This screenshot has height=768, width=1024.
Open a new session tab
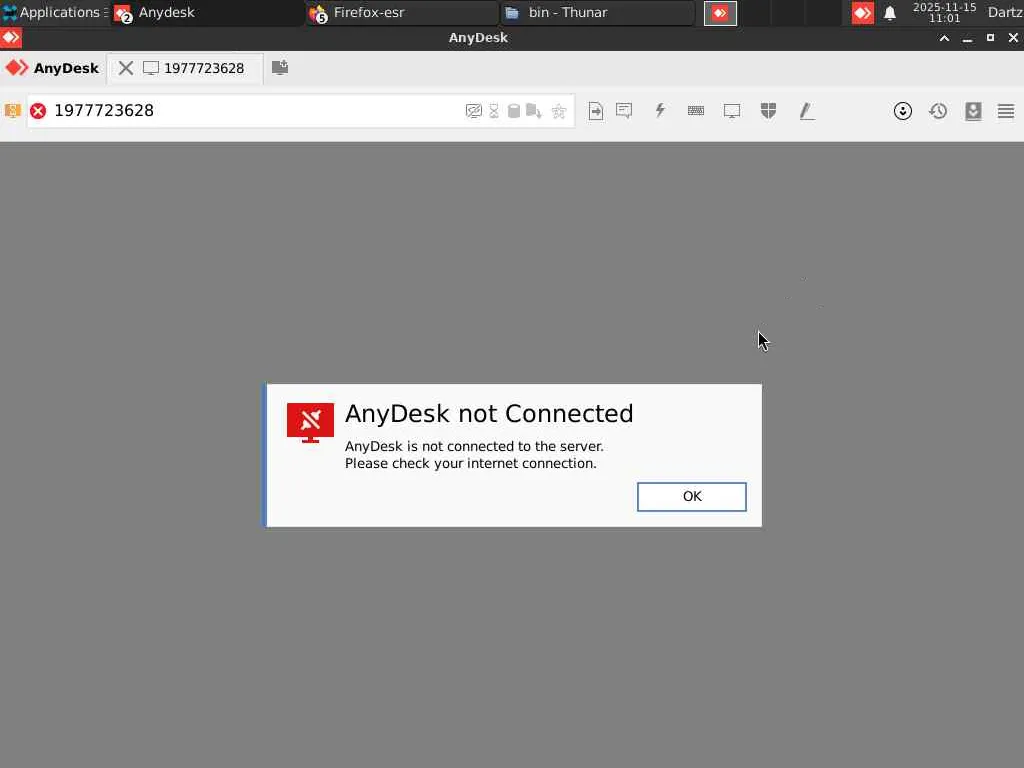click(x=280, y=67)
